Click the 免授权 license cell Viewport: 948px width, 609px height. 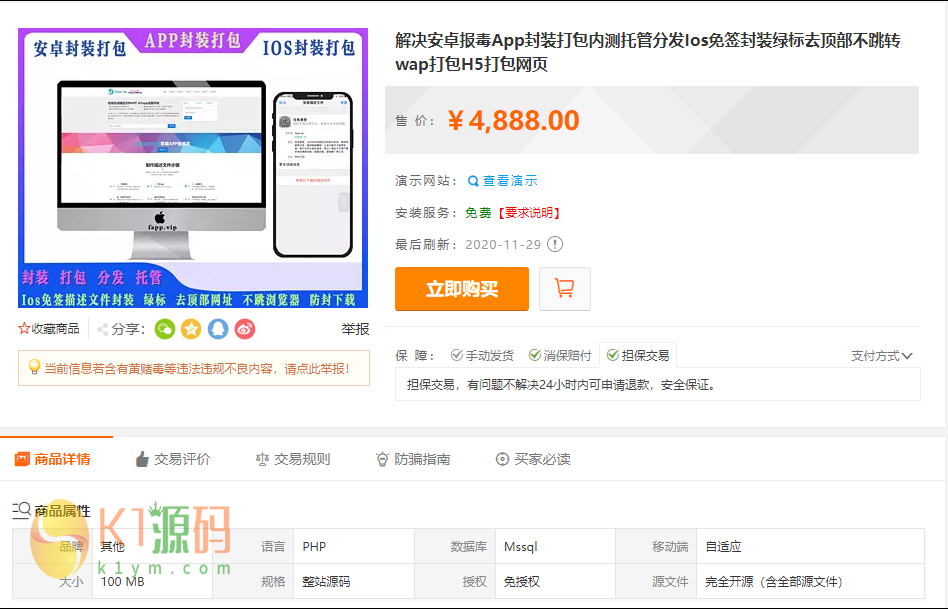(x=554, y=582)
